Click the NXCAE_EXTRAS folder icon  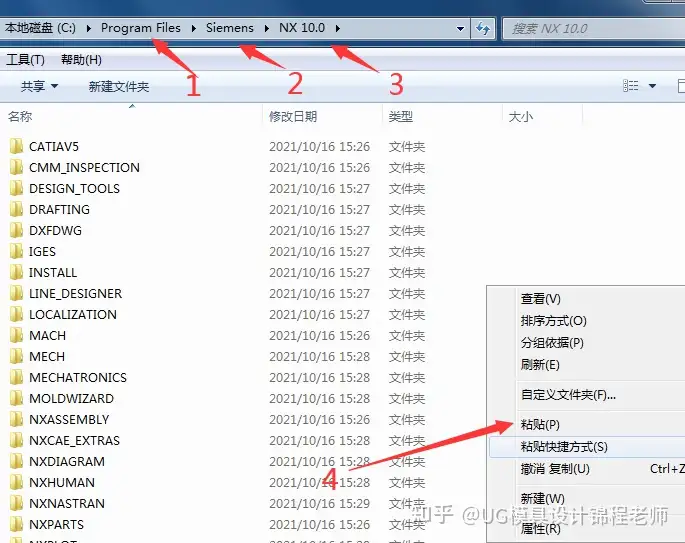coord(16,440)
